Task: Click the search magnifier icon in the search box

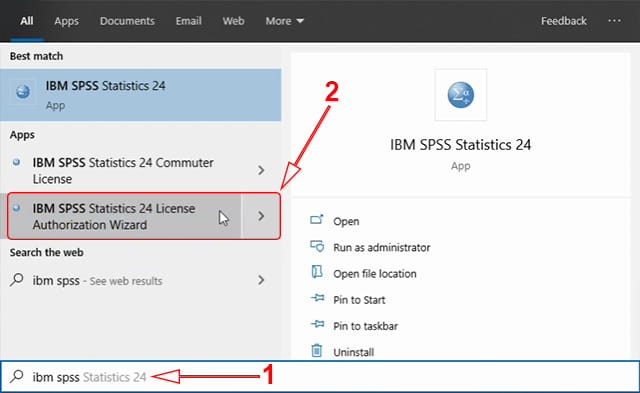Action: [17, 376]
